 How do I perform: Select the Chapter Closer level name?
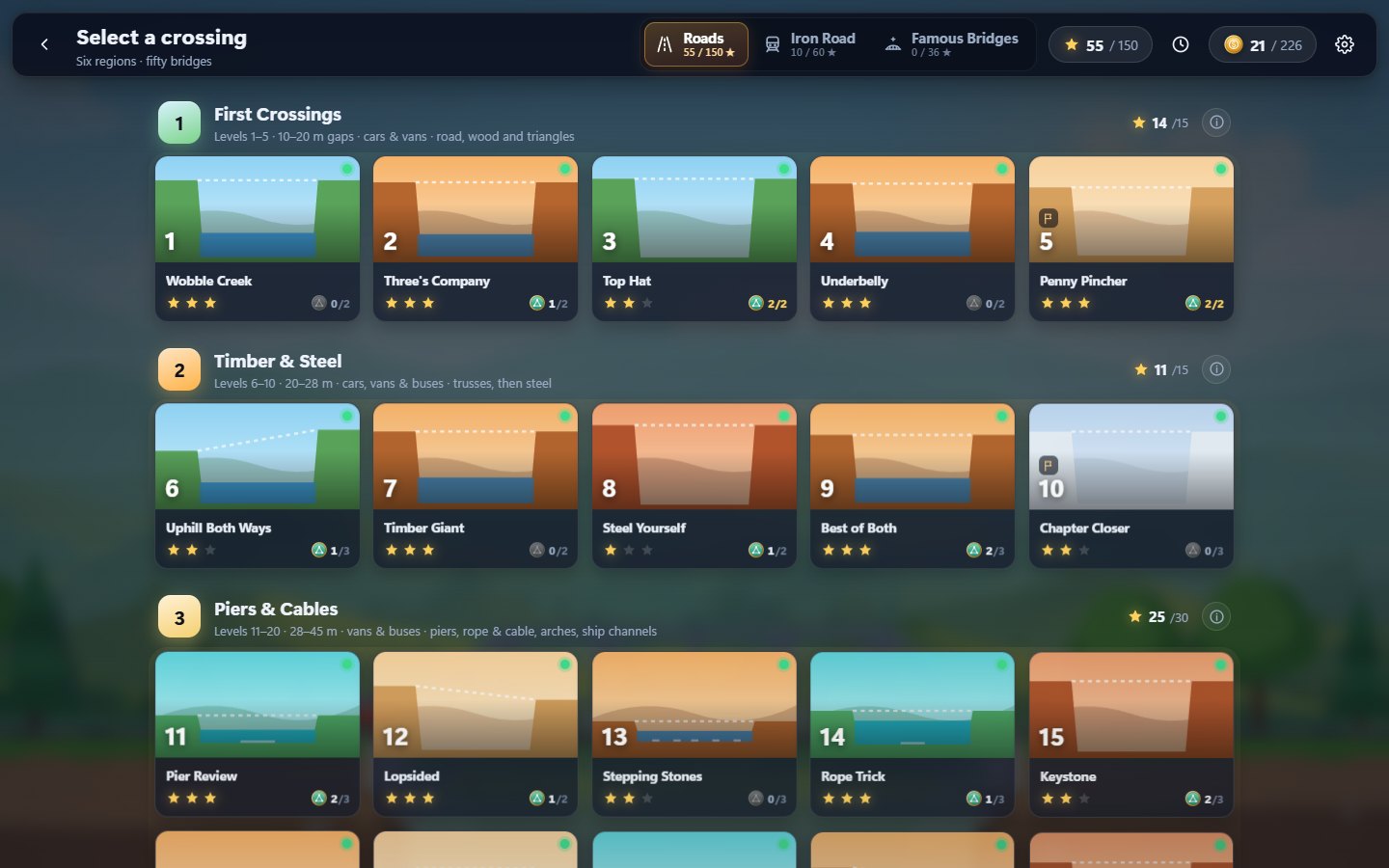click(x=1084, y=529)
